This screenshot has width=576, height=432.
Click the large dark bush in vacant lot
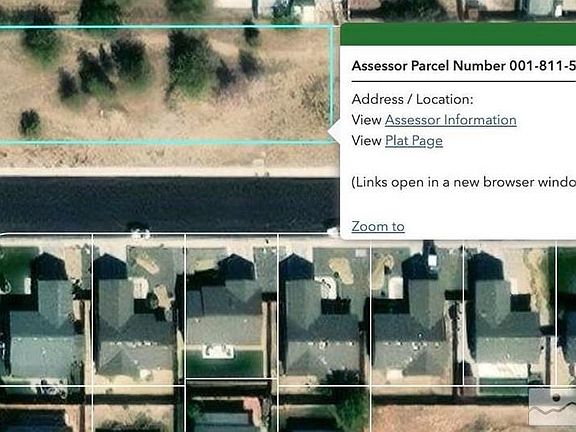(x=188, y=63)
